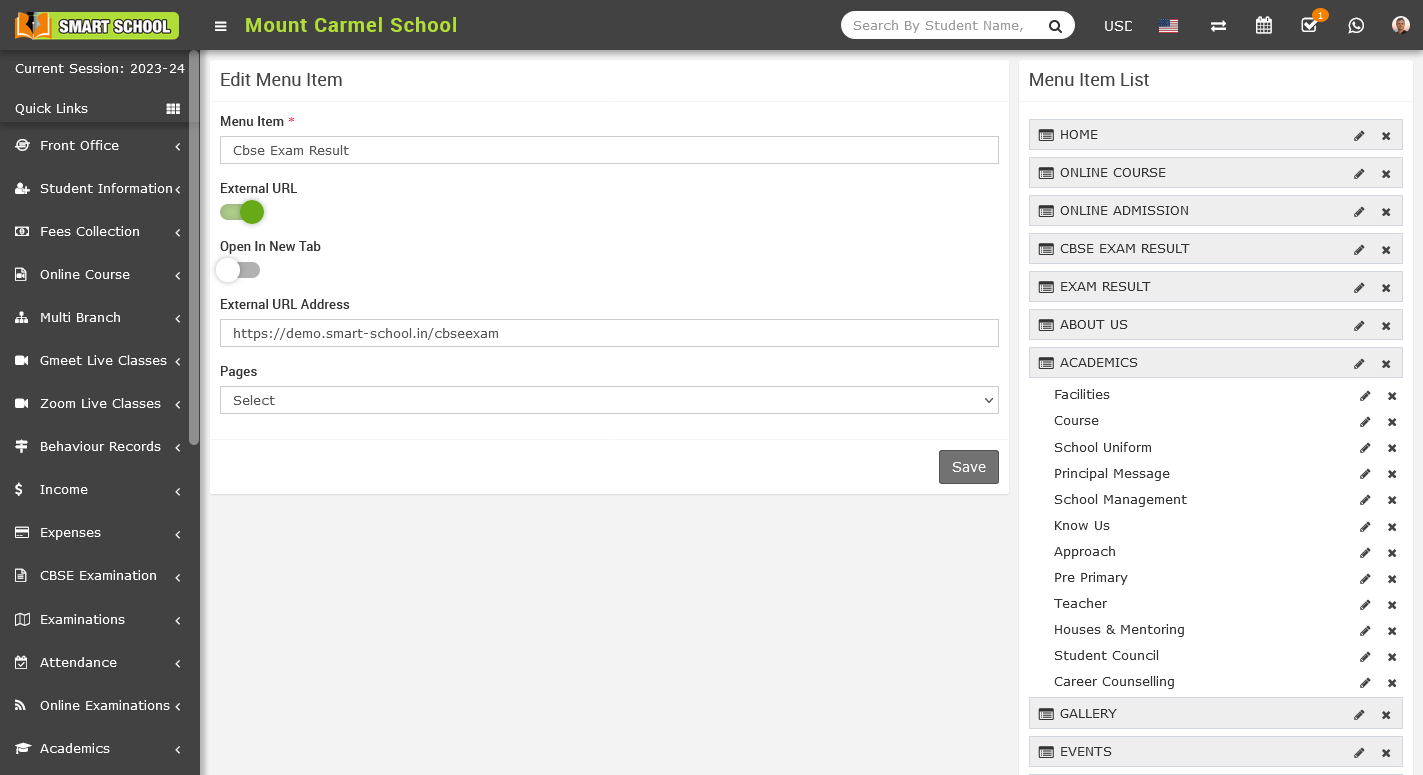Click the hamburger sidebar toggle icon

[221, 26]
